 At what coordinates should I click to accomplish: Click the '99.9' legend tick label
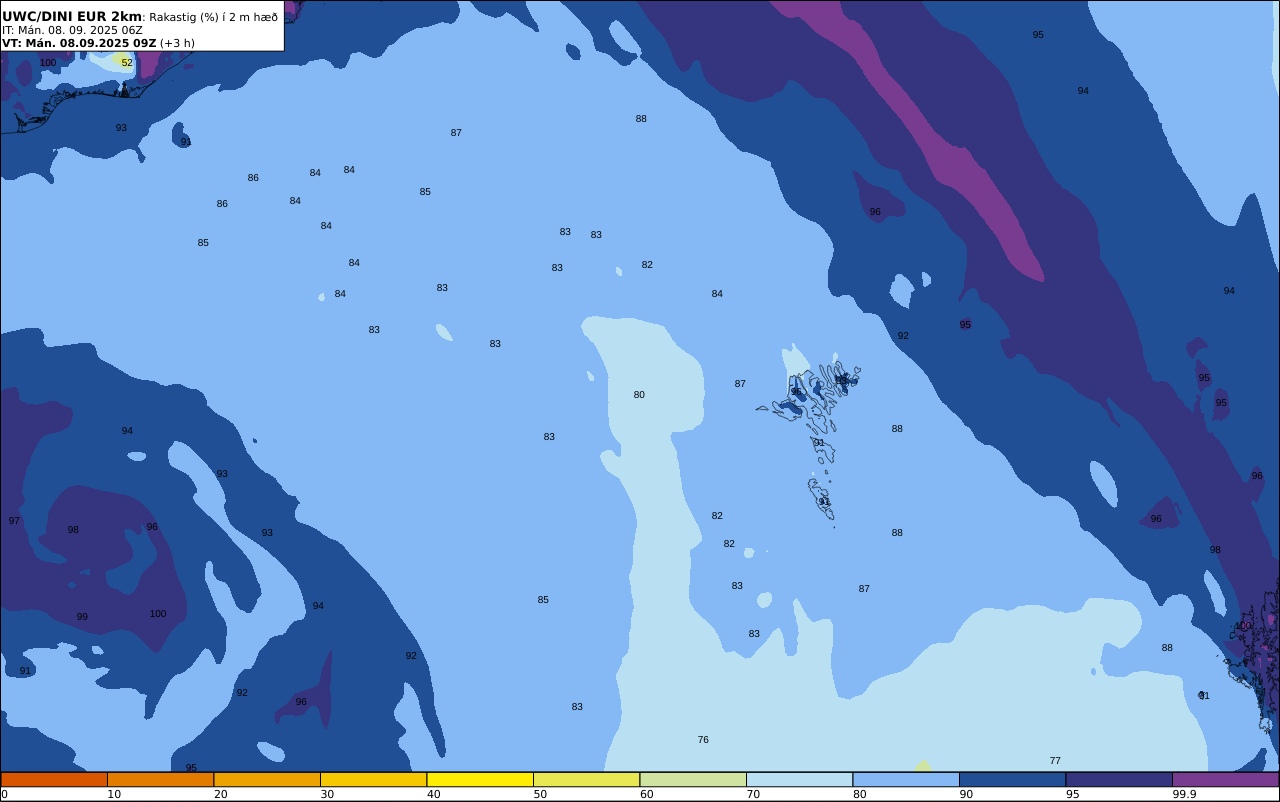coord(1184,794)
